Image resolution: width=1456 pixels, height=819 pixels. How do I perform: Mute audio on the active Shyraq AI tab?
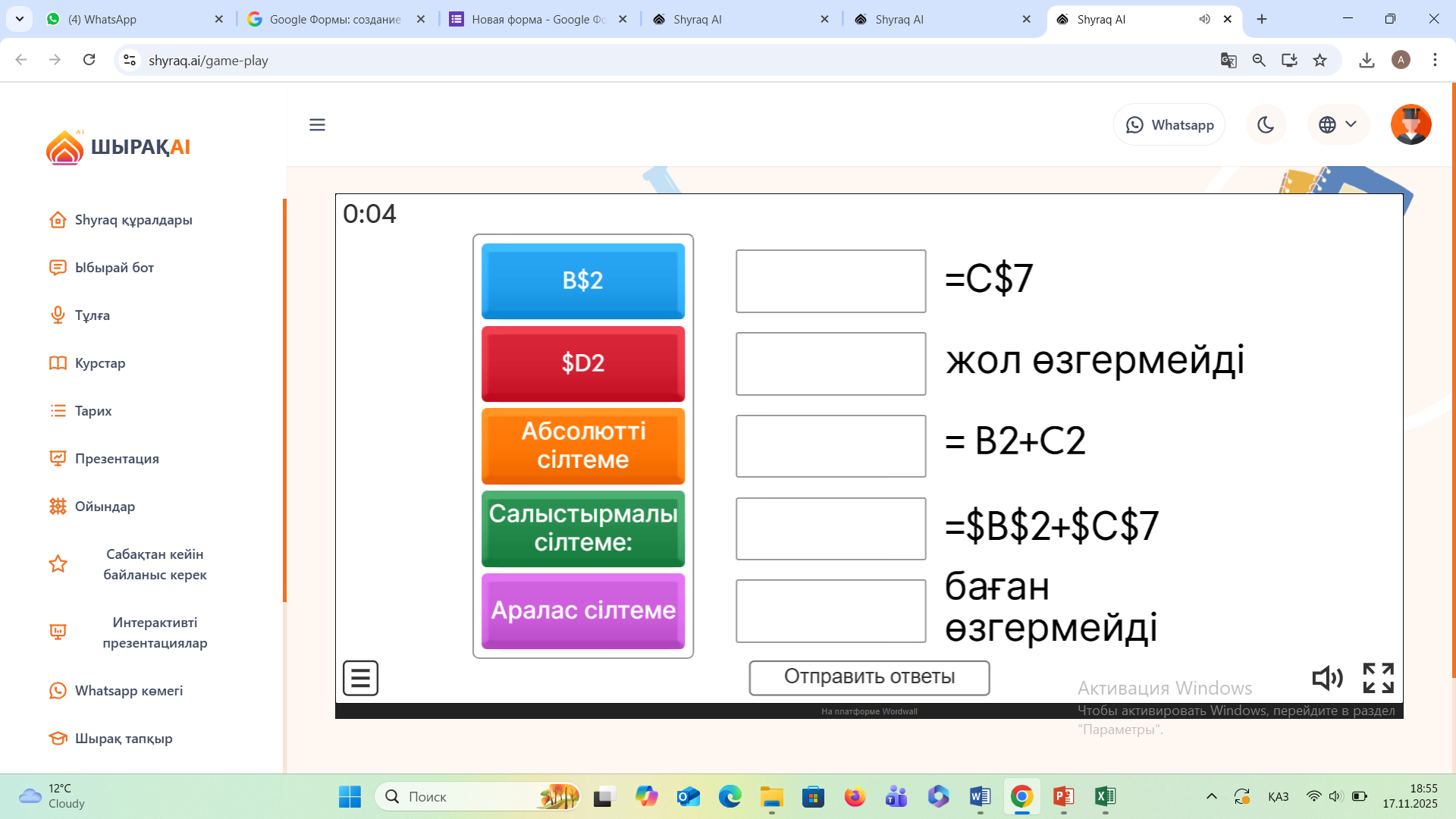click(1204, 20)
